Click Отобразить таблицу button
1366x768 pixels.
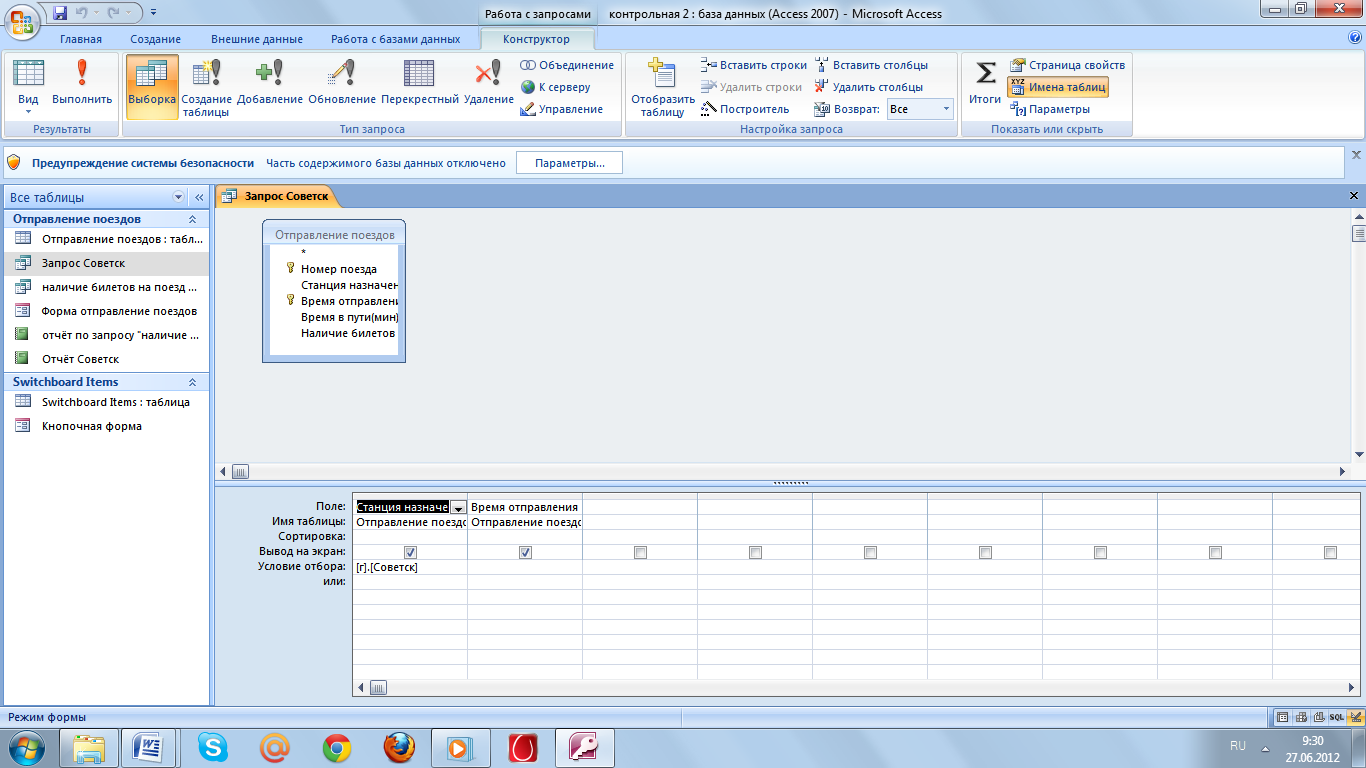coord(662,87)
